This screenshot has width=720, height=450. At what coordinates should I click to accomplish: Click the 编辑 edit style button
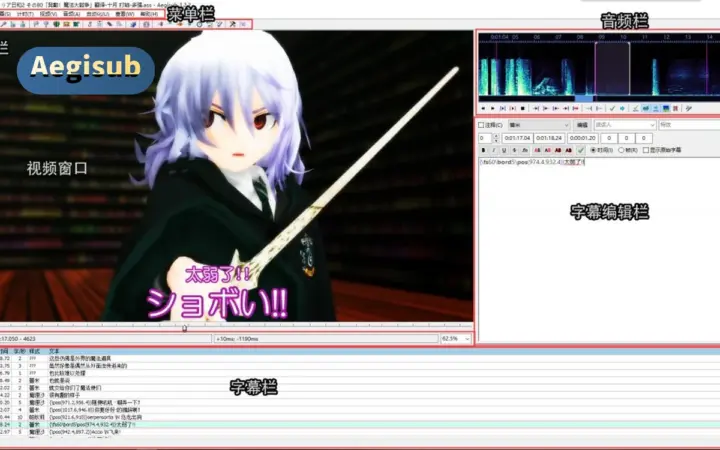[x=582, y=125]
